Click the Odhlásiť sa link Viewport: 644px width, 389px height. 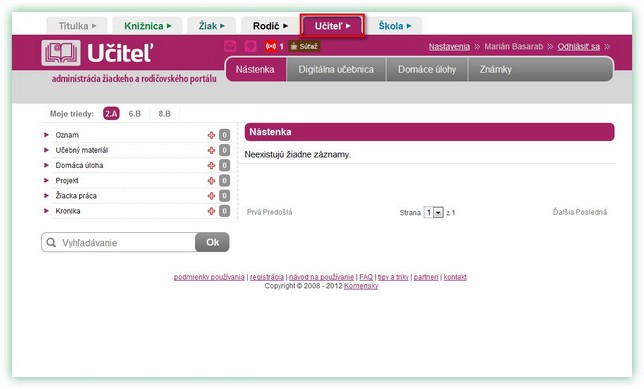pyautogui.click(x=578, y=46)
